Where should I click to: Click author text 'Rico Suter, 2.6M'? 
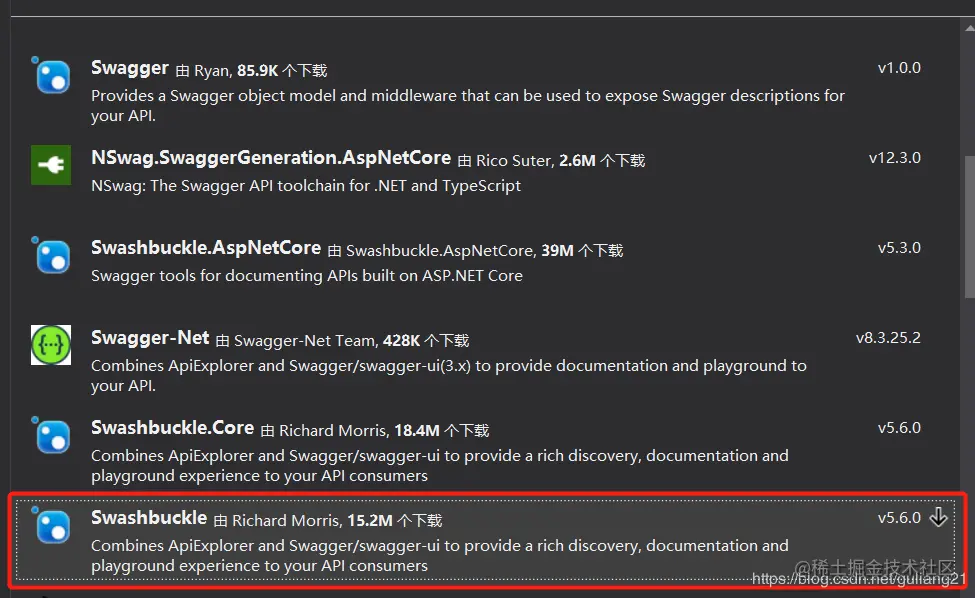point(536,160)
